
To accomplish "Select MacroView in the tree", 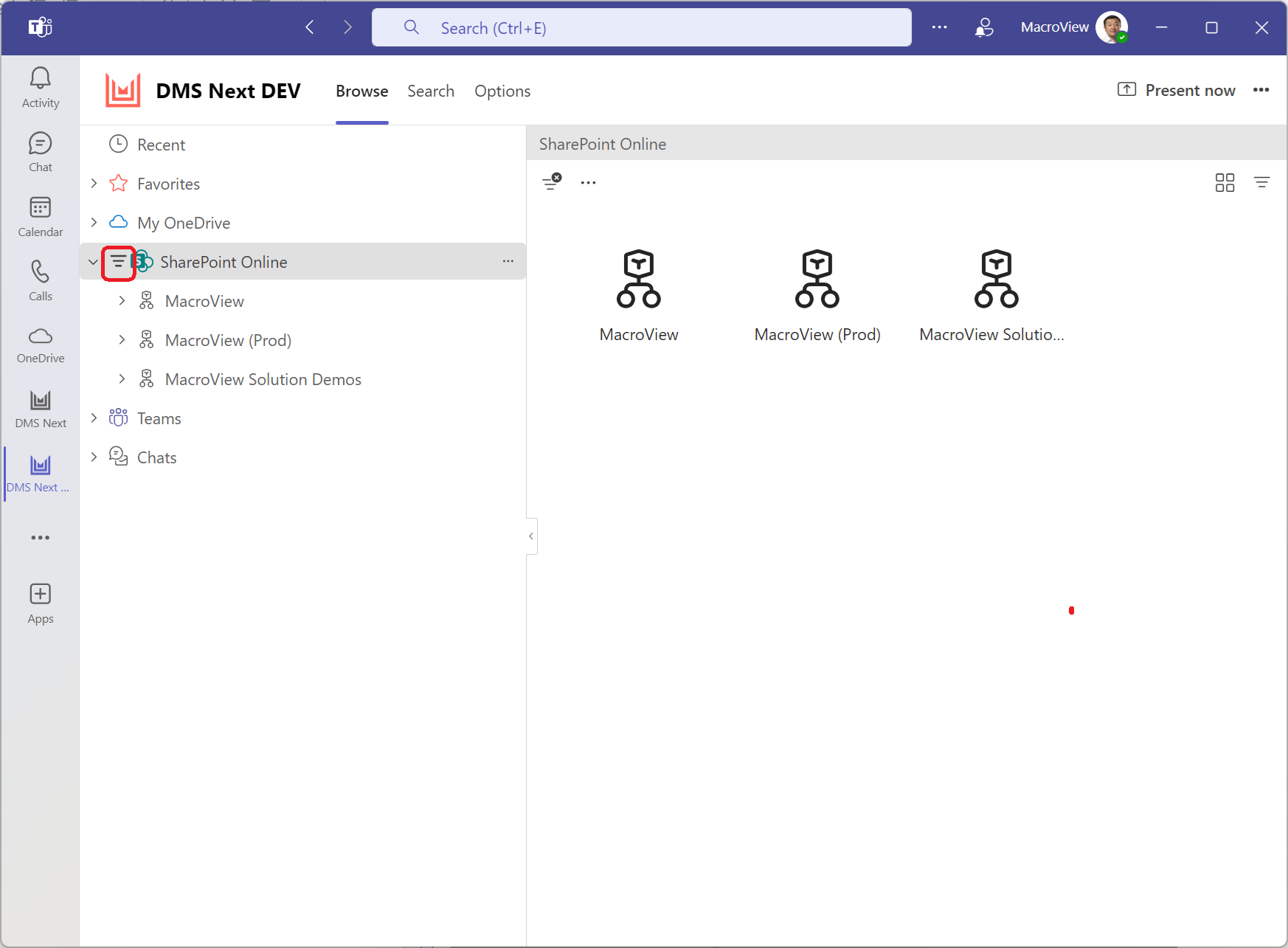I will pos(204,301).
